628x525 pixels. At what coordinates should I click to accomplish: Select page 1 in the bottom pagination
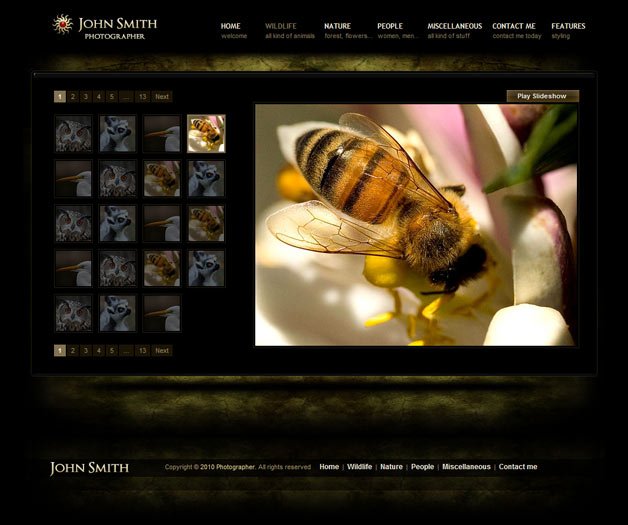pos(60,351)
